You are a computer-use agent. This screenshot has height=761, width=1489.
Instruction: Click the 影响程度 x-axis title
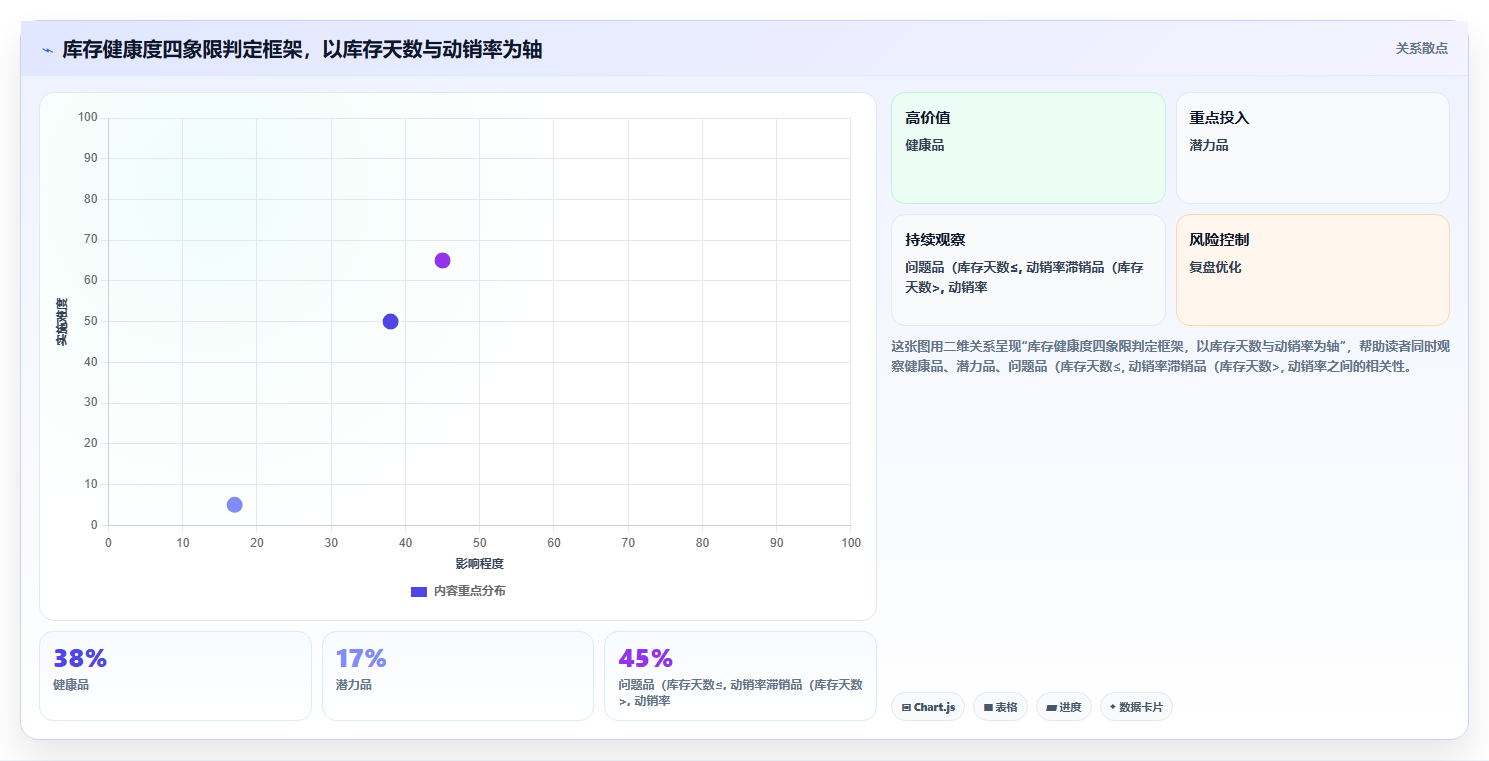[480, 564]
